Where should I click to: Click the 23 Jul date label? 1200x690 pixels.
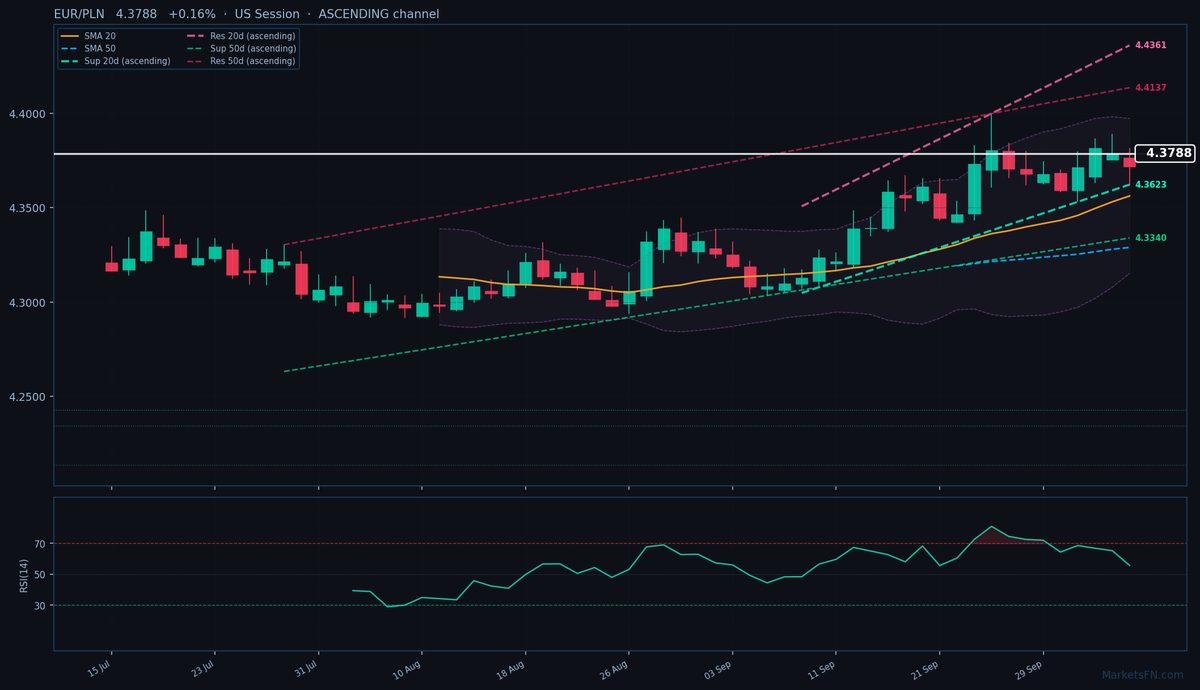[x=203, y=667]
